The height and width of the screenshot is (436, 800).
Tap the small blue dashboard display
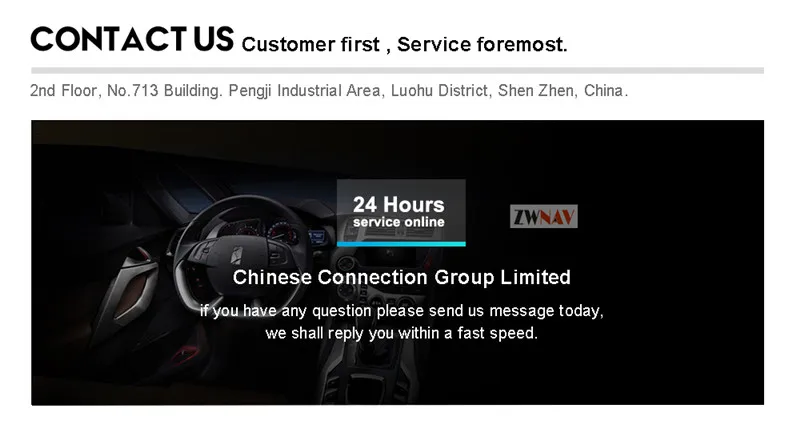317,237
